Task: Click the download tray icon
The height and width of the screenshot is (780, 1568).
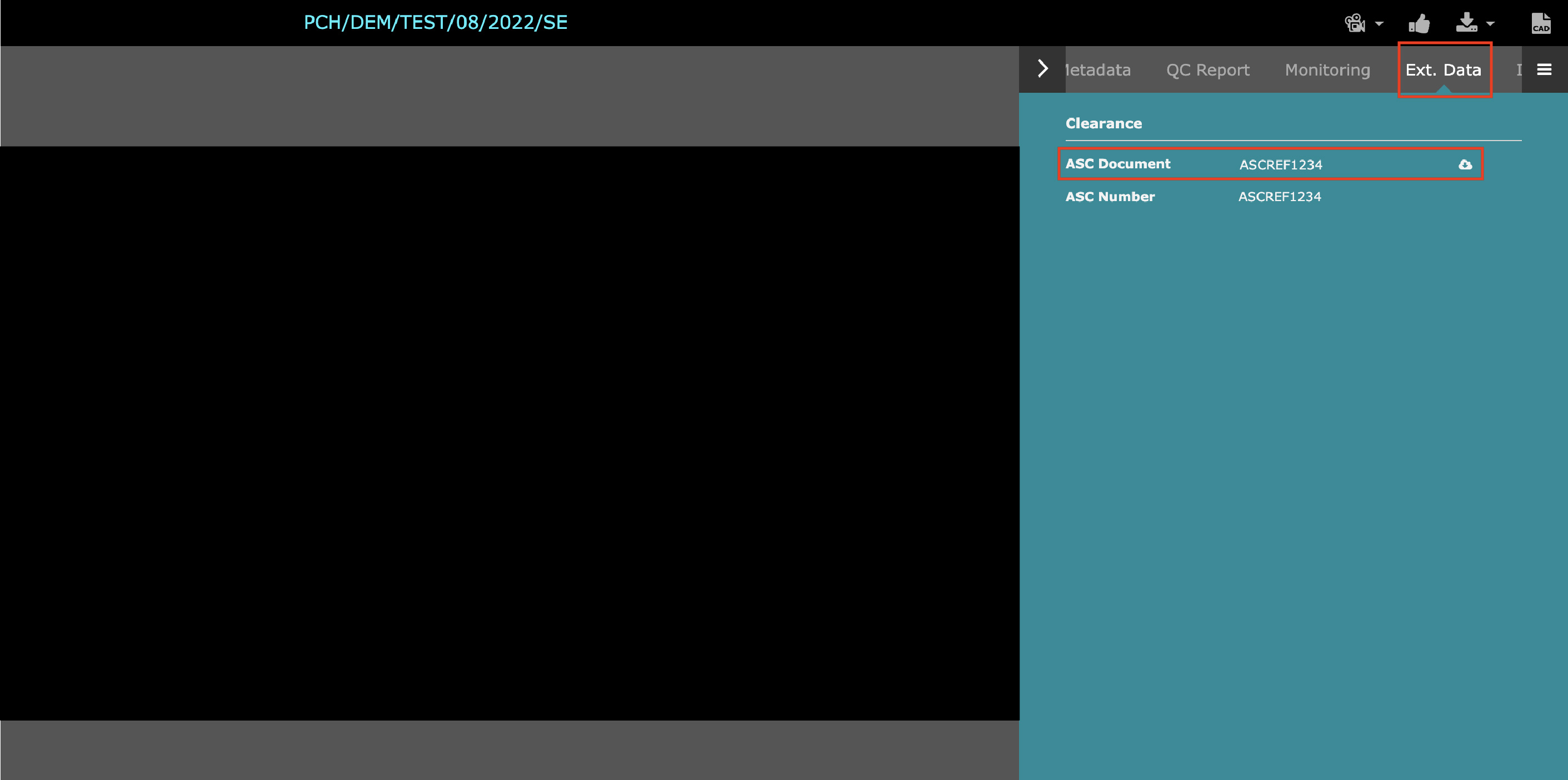Action: (1466, 23)
